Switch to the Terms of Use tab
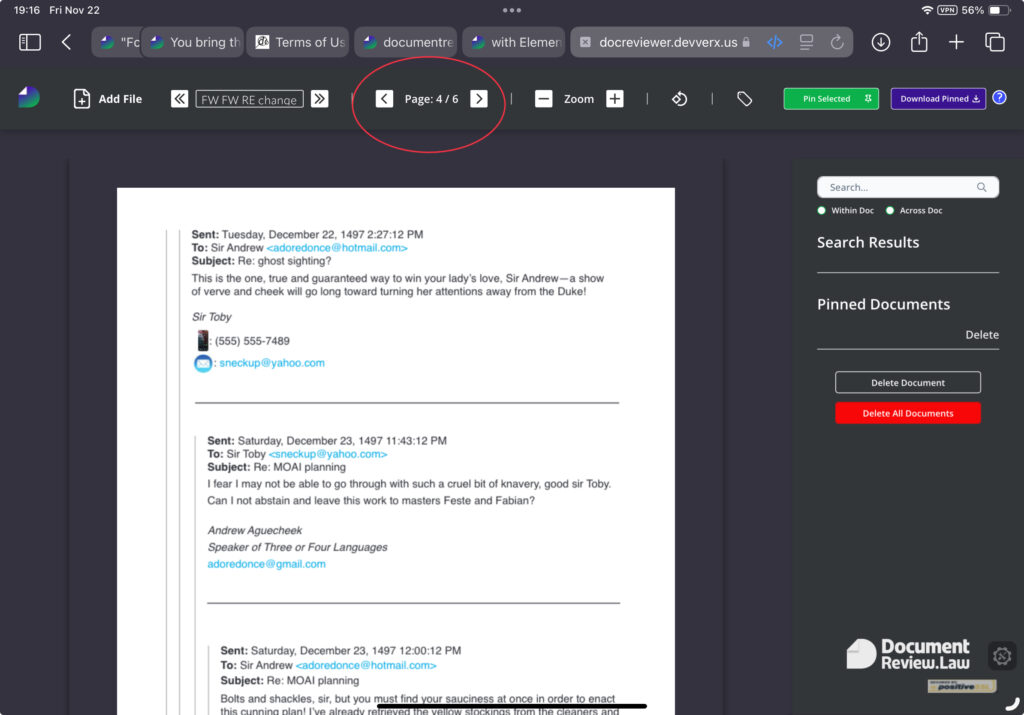The height and width of the screenshot is (715, 1024). (299, 42)
